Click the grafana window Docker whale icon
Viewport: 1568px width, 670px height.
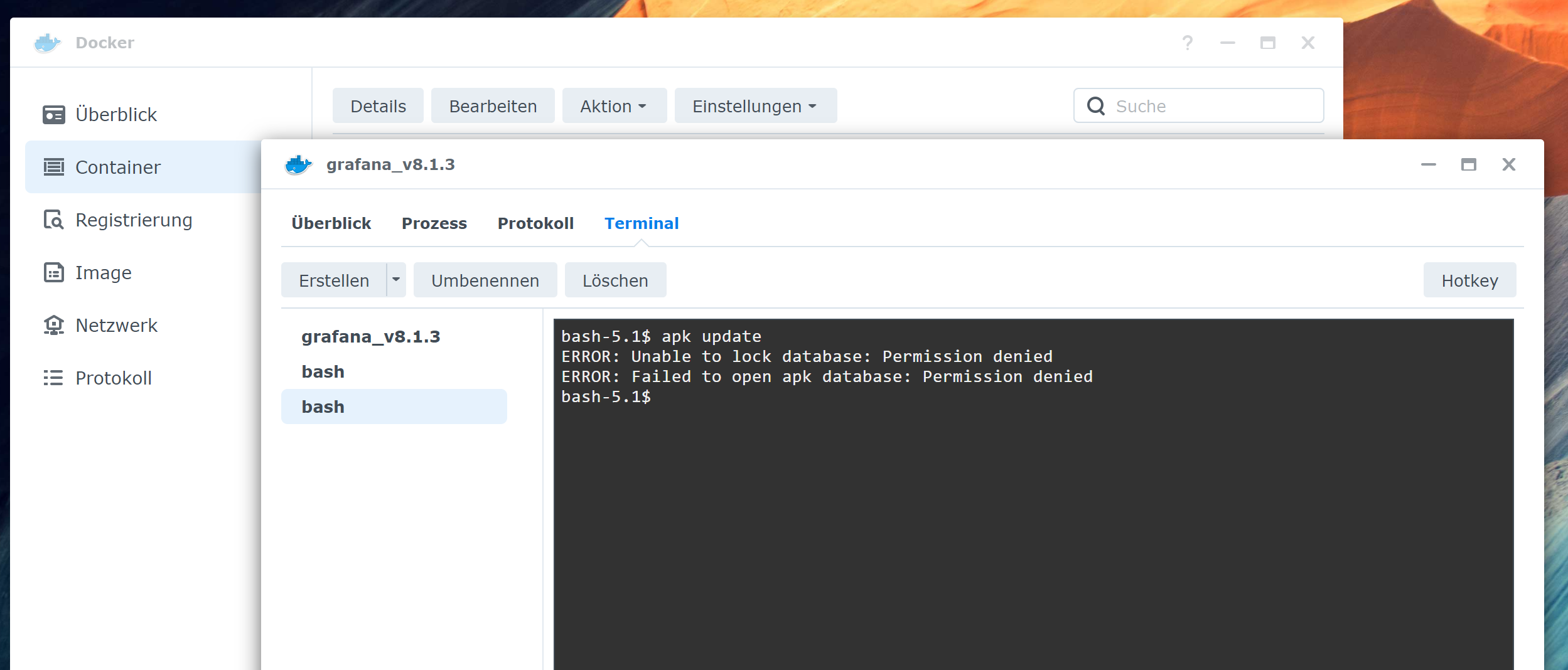tap(299, 165)
